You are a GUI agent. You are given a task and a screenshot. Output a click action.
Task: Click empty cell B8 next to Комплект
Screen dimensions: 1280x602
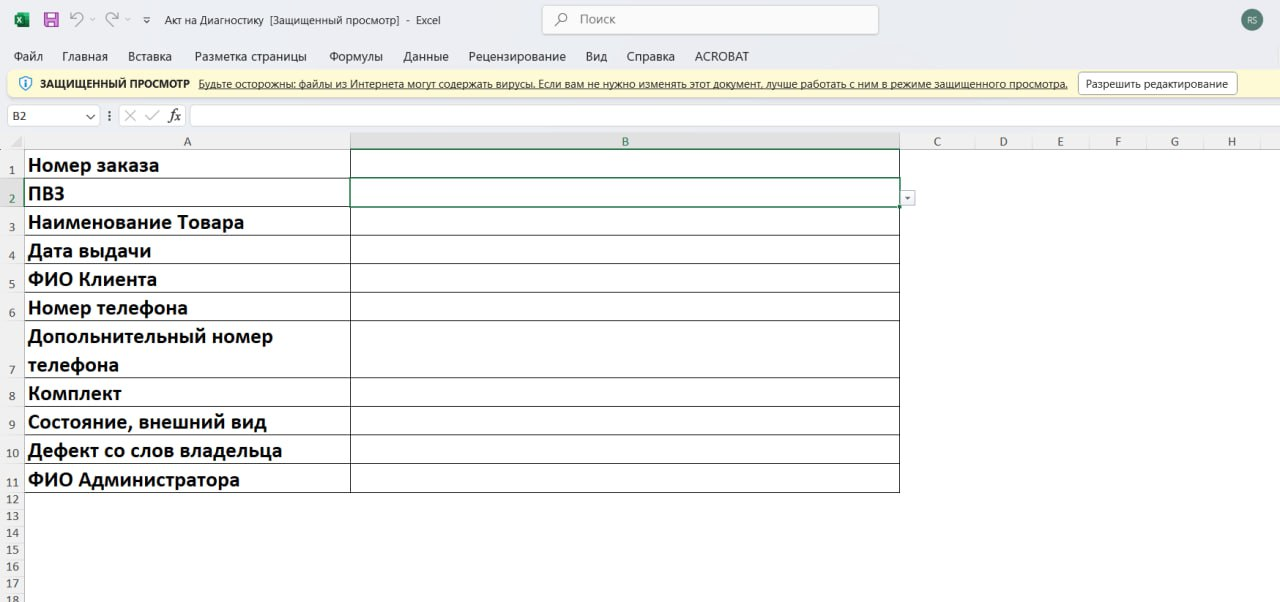[x=625, y=393]
